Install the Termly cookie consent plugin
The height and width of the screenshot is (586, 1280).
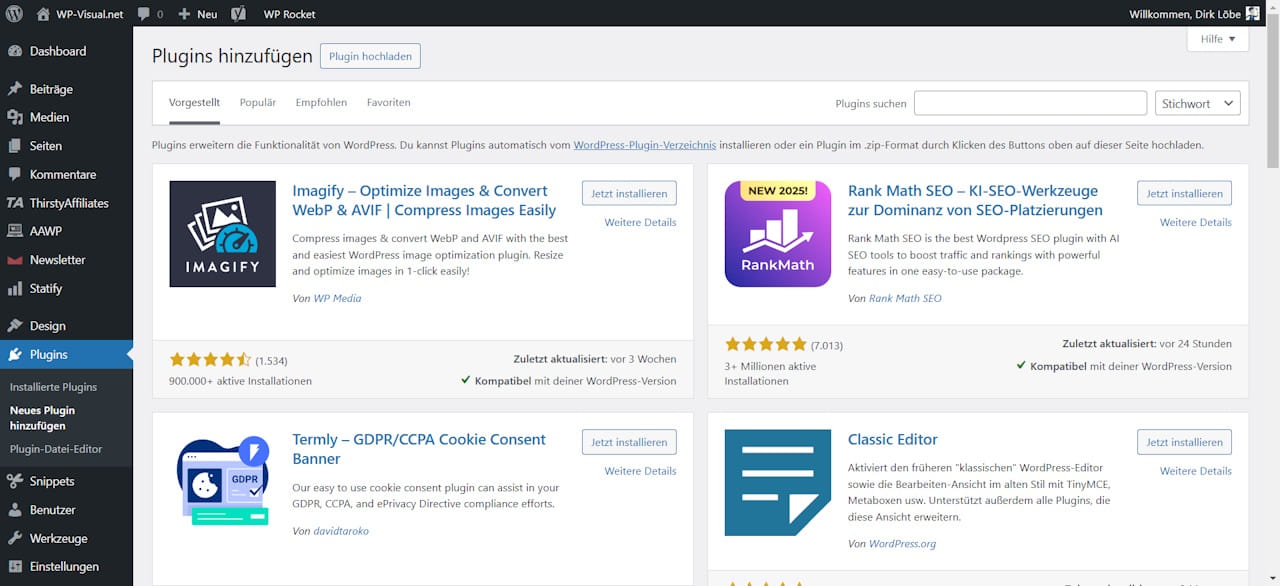click(629, 442)
